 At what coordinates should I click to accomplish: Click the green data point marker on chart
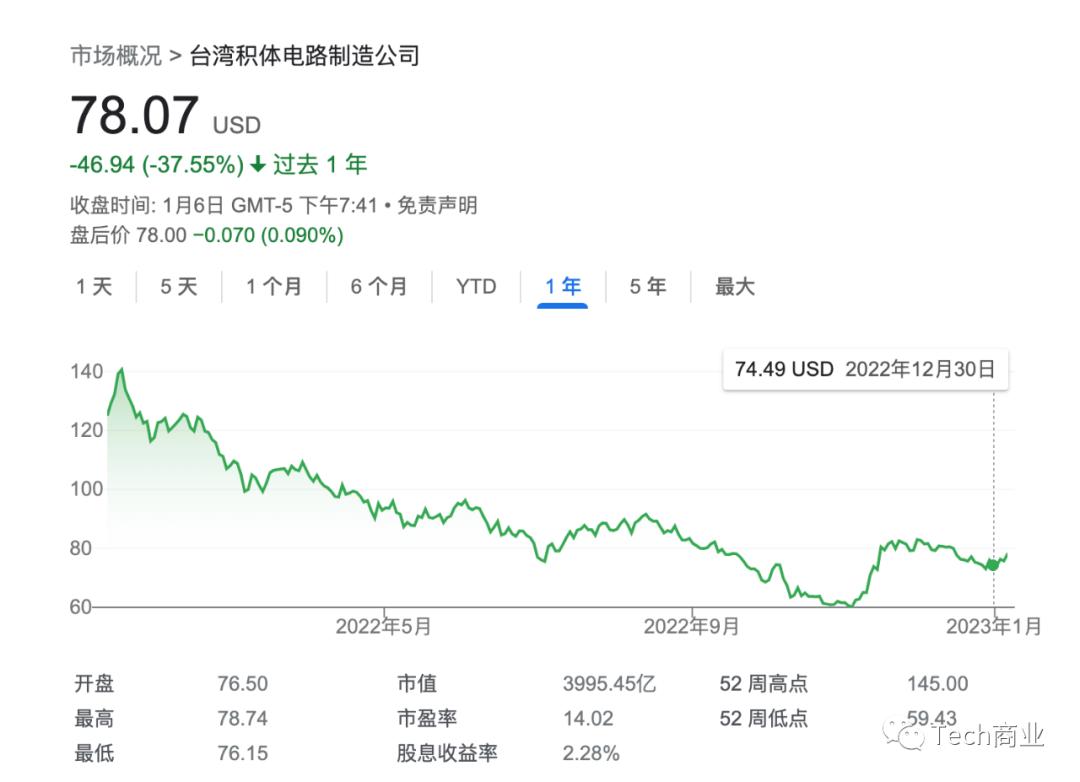coord(993,565)
